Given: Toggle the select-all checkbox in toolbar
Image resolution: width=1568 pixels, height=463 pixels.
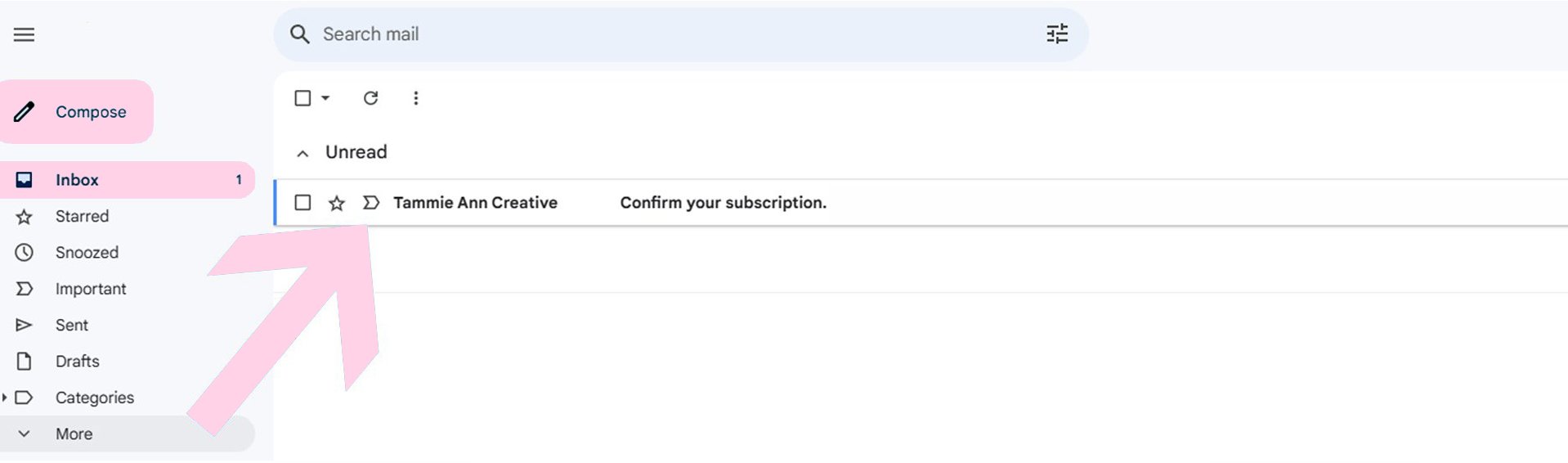Looking at the screenshot, I should click(302, 98).
